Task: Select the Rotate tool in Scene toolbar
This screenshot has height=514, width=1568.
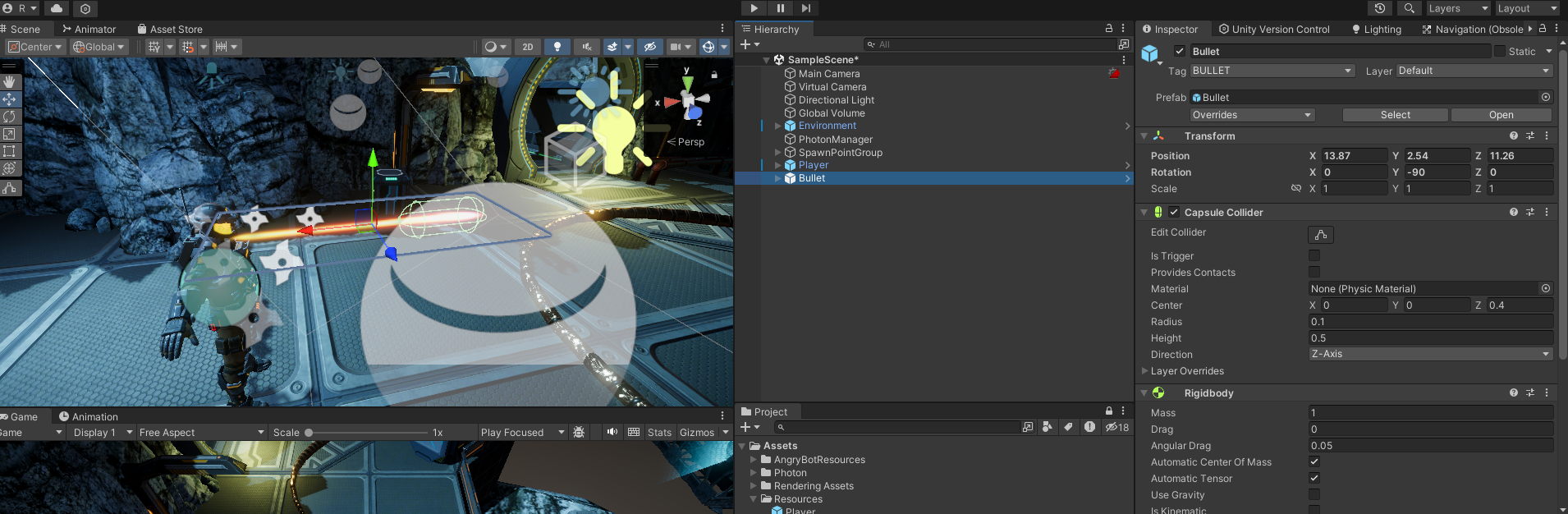Action: 9,117
